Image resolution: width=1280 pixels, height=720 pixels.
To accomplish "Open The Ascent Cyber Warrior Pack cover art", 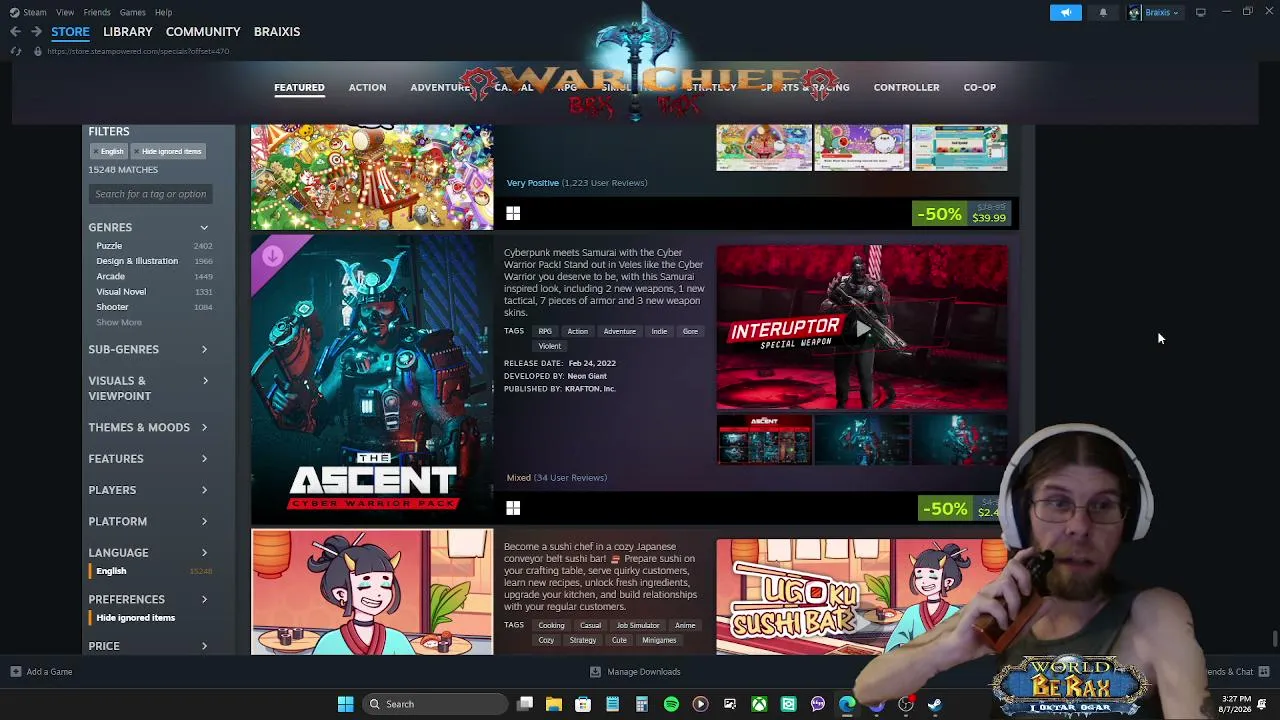I will click(372, 379).
